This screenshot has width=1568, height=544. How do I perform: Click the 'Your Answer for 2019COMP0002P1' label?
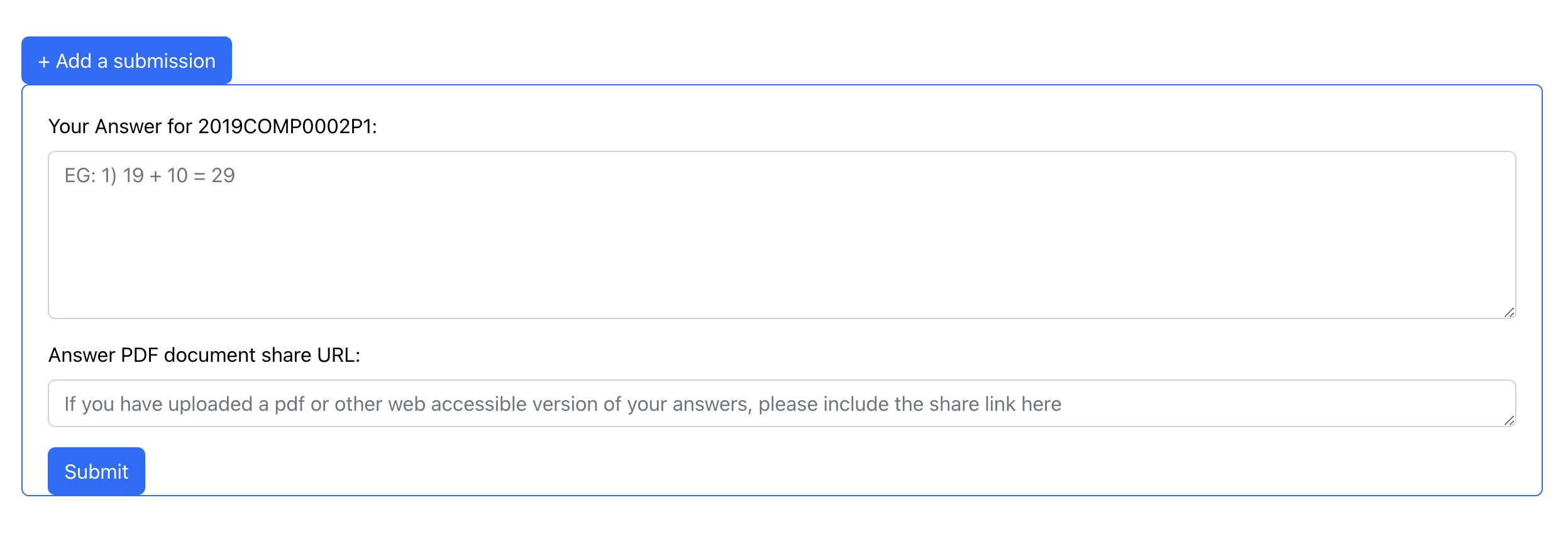click(213, 126)
